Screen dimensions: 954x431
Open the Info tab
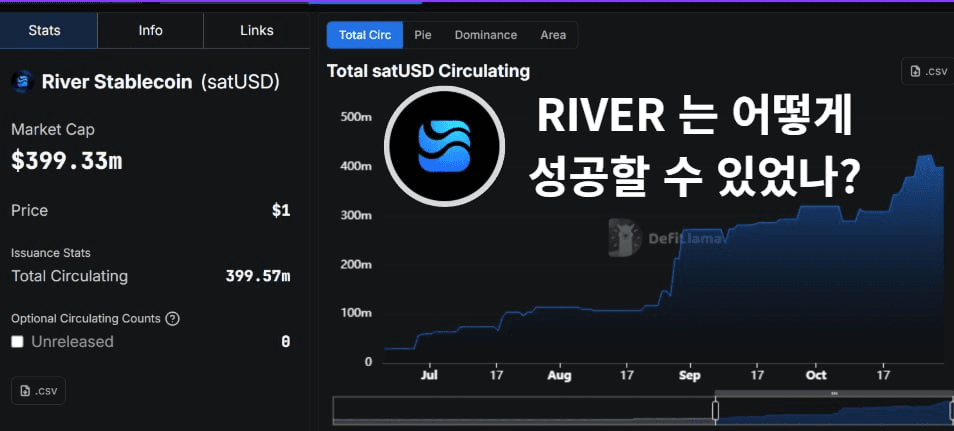(150, 30)
